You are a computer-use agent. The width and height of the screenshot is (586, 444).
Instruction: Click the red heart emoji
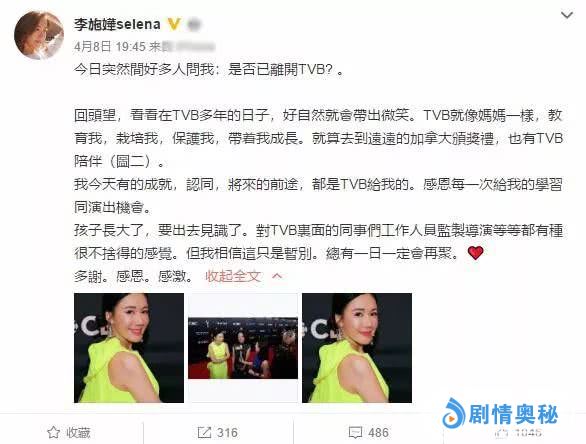tap(475, 253)
